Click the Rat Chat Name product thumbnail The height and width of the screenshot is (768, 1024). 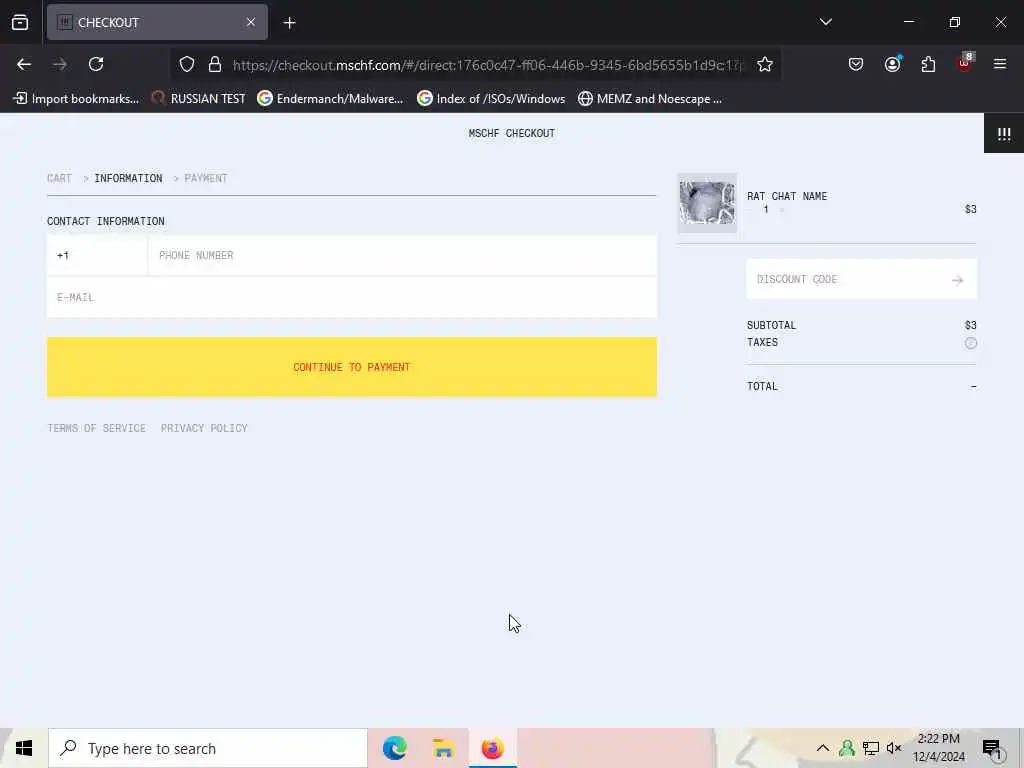pos(707,203)
